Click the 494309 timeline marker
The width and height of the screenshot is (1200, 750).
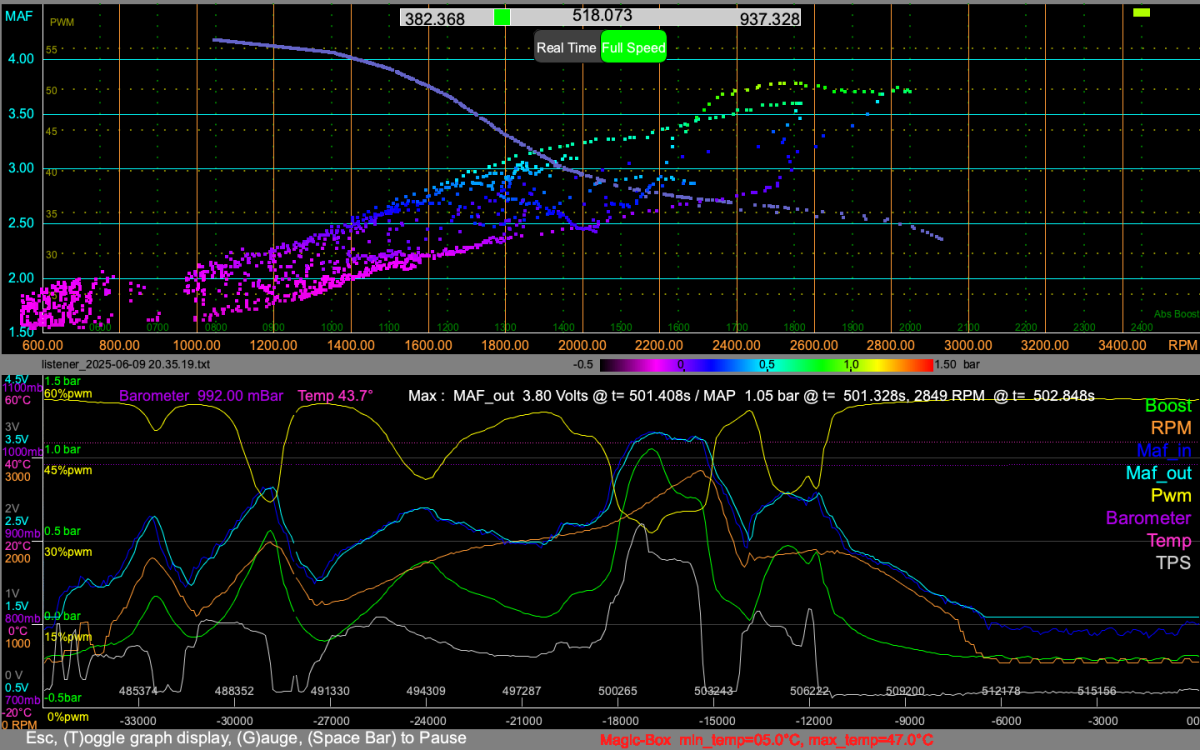pos(427,691)
